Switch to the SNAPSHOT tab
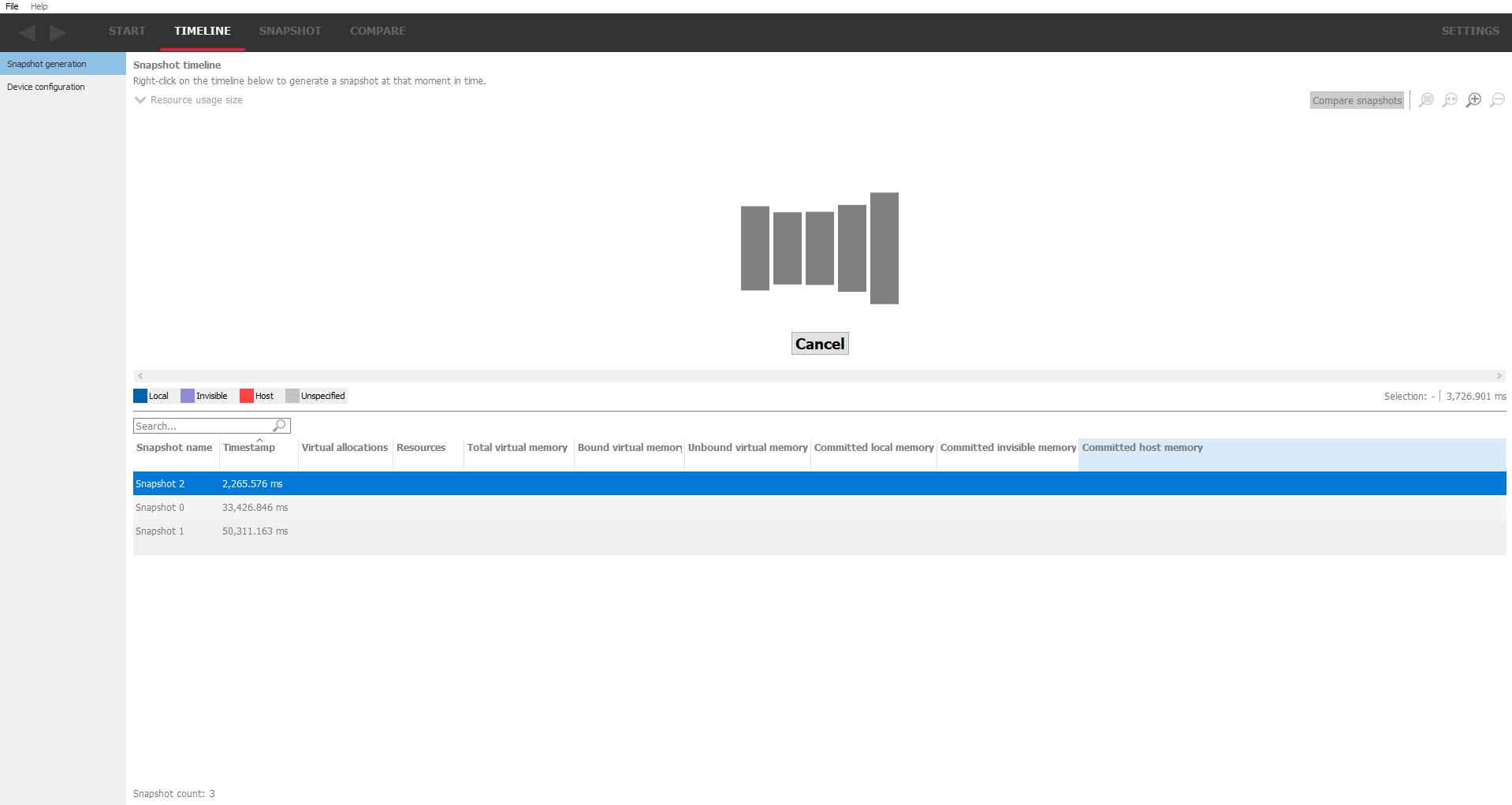 coord(290,31)
